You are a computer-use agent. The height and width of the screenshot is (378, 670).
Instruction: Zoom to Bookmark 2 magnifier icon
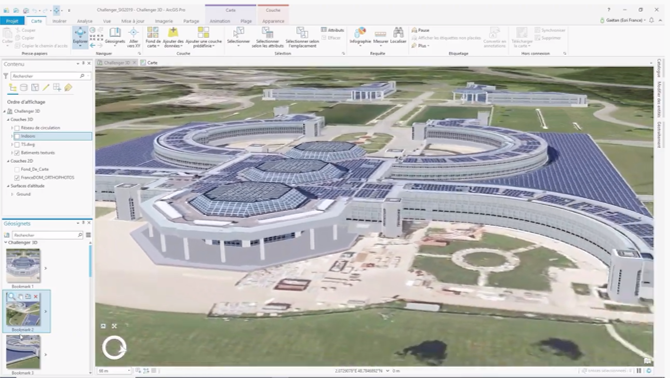12,296
